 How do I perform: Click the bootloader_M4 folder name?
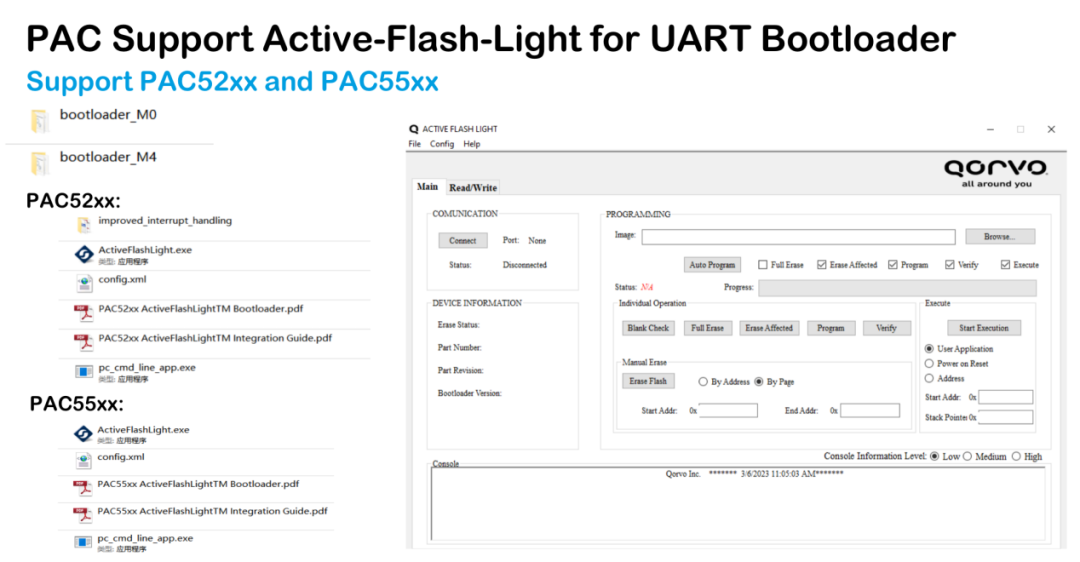click(108, 157)
